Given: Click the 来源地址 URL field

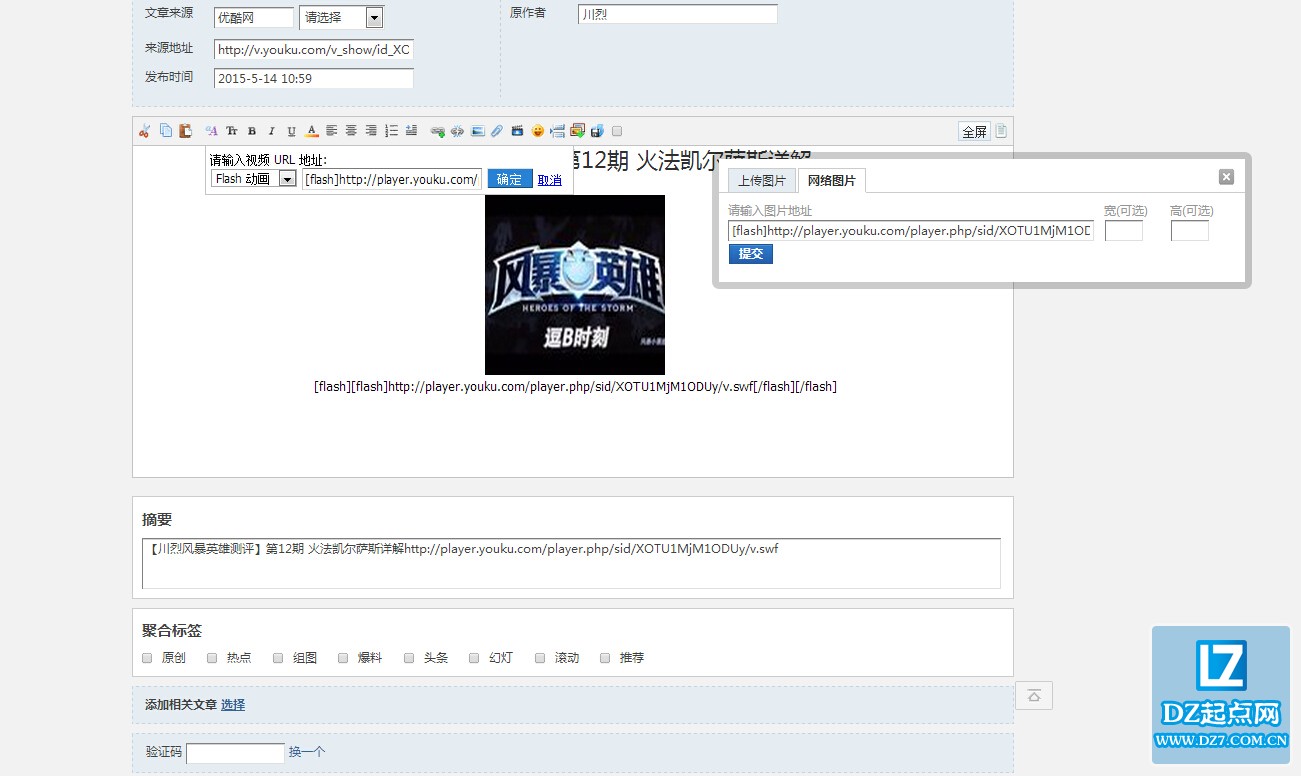Looking at the screenshot, I should pos(314,49).
